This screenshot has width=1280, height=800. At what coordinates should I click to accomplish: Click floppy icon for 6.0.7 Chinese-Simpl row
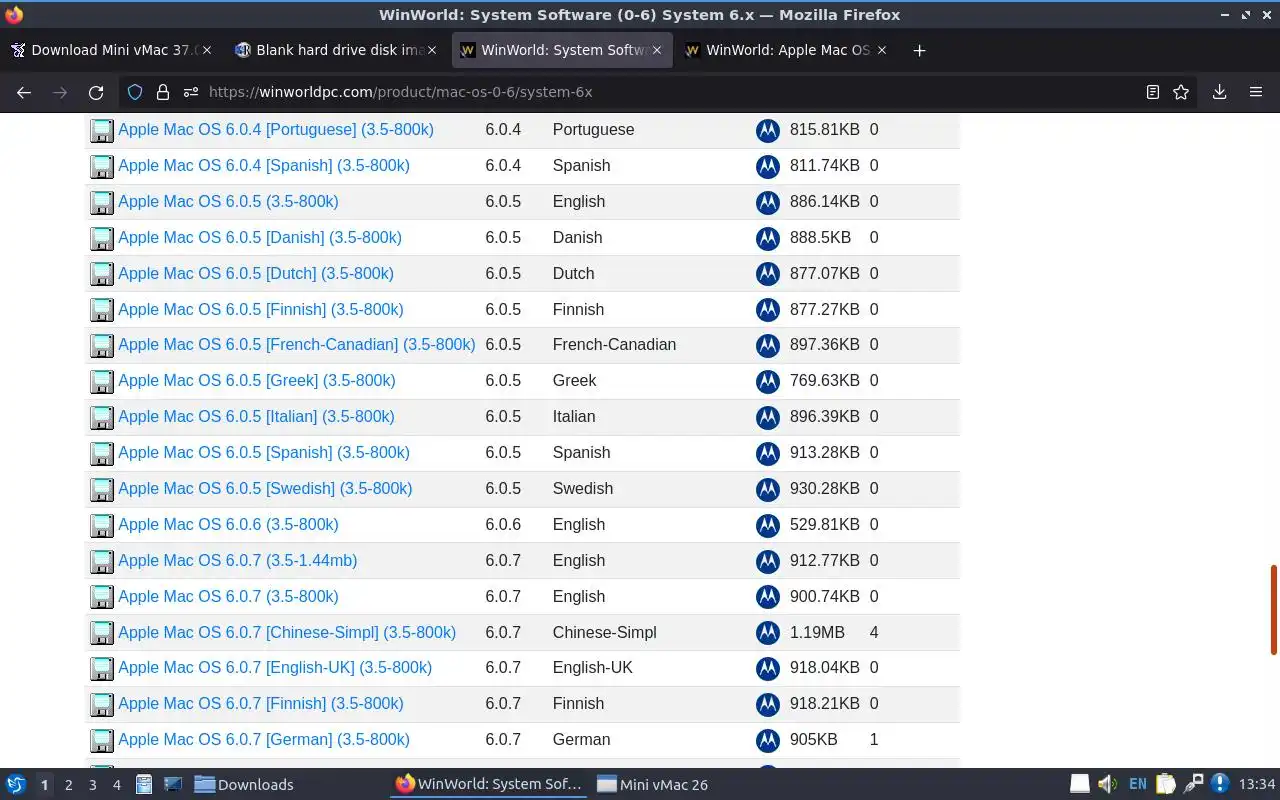click(102, 633)
